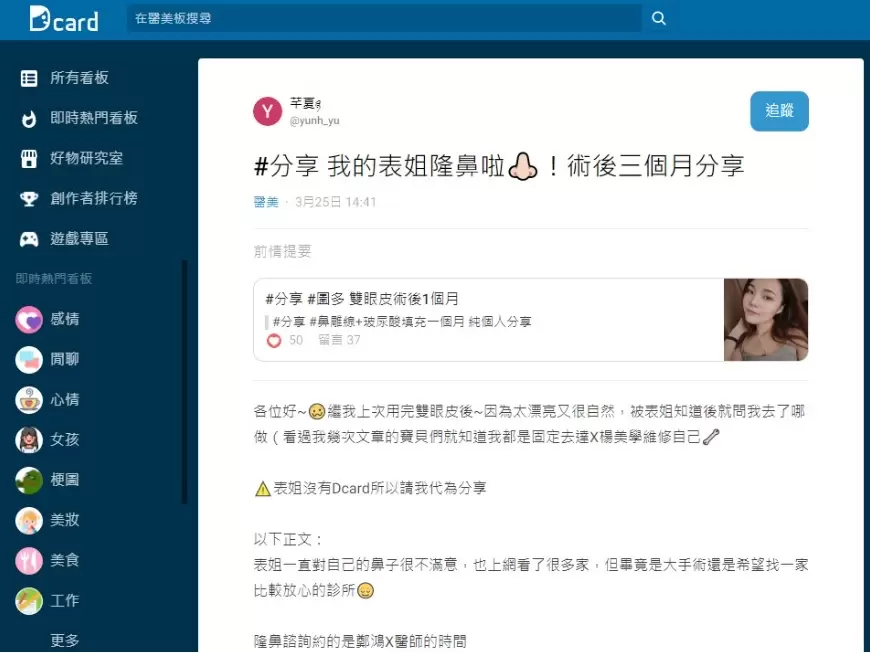The height and width of the screenshot is (653, 870).
Task: Open 女孩 board
Action: click(64, 439)
